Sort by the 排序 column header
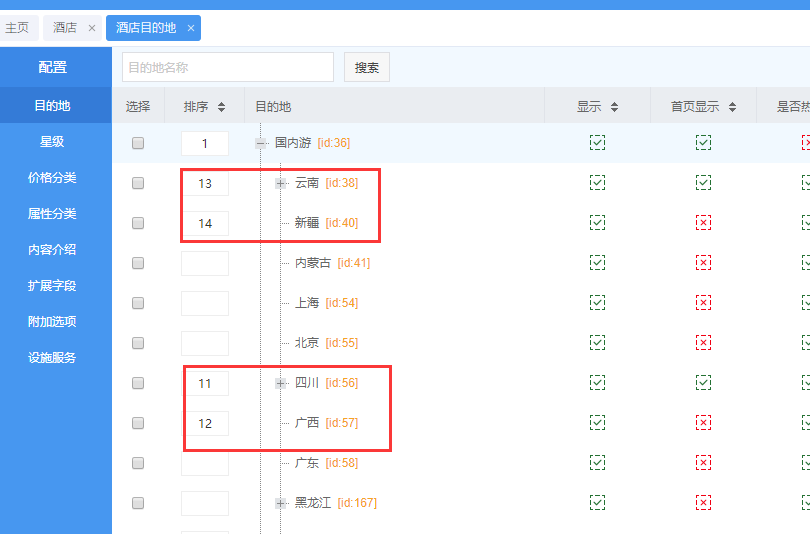The width and height of the screenshot is (810, 534). click(x=204, y=107)
